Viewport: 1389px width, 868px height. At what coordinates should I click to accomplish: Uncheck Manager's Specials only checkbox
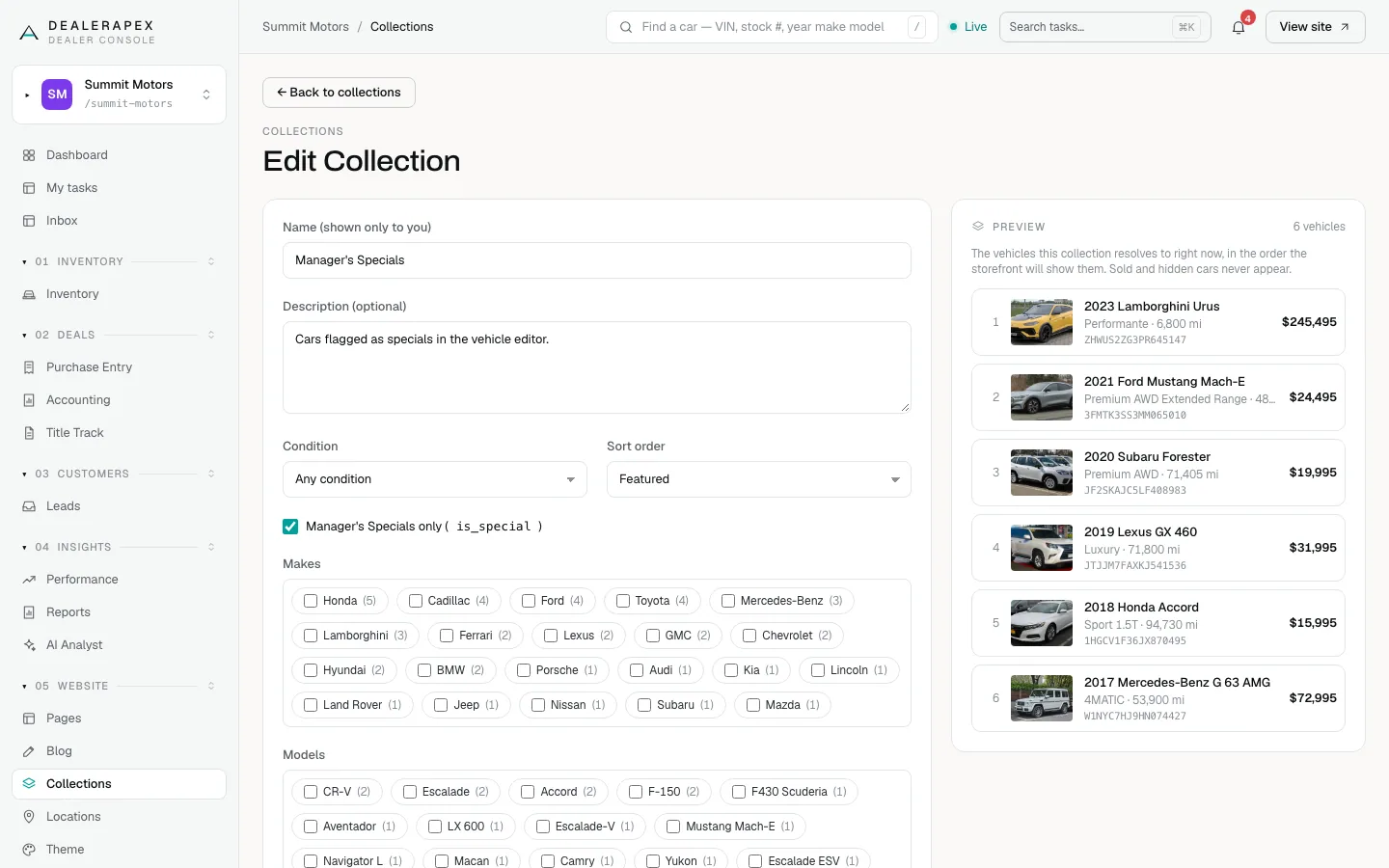click(290, 527)
